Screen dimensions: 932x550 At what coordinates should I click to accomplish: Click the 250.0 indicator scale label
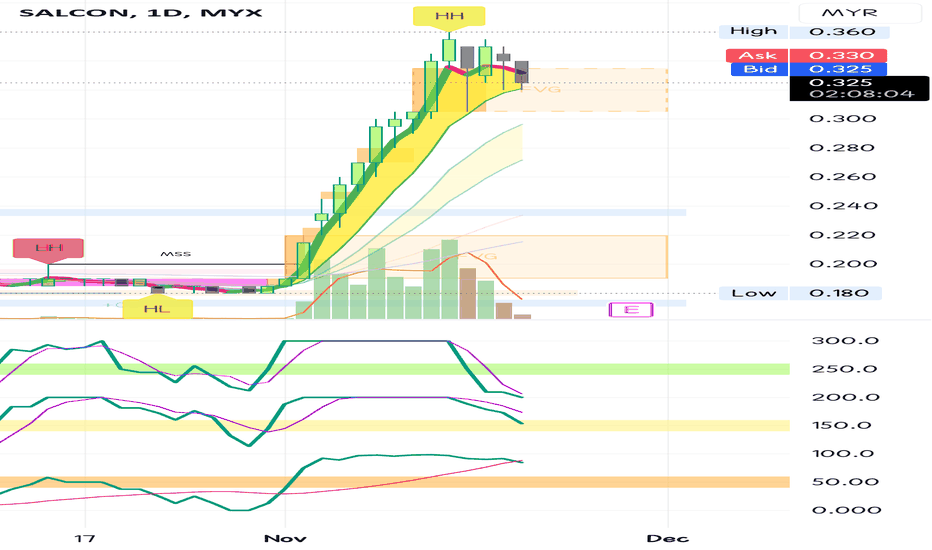(845, 369)
